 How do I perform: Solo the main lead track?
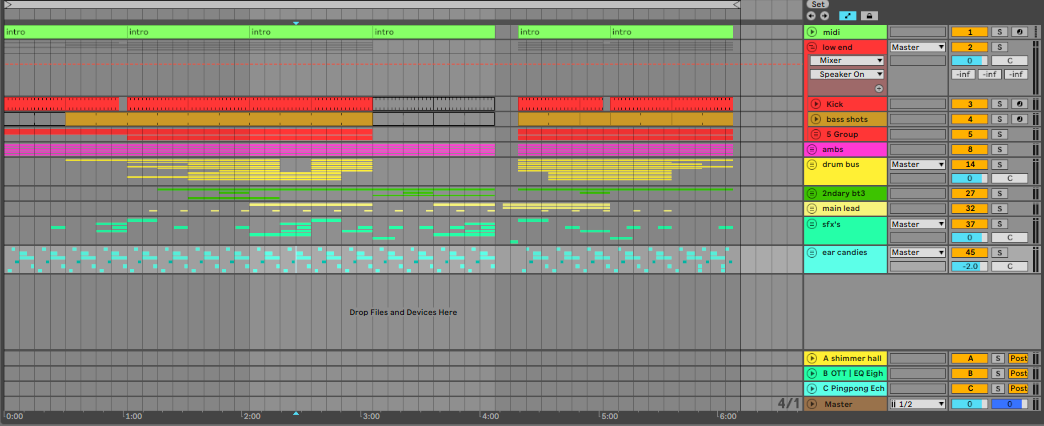click(999, 208)
